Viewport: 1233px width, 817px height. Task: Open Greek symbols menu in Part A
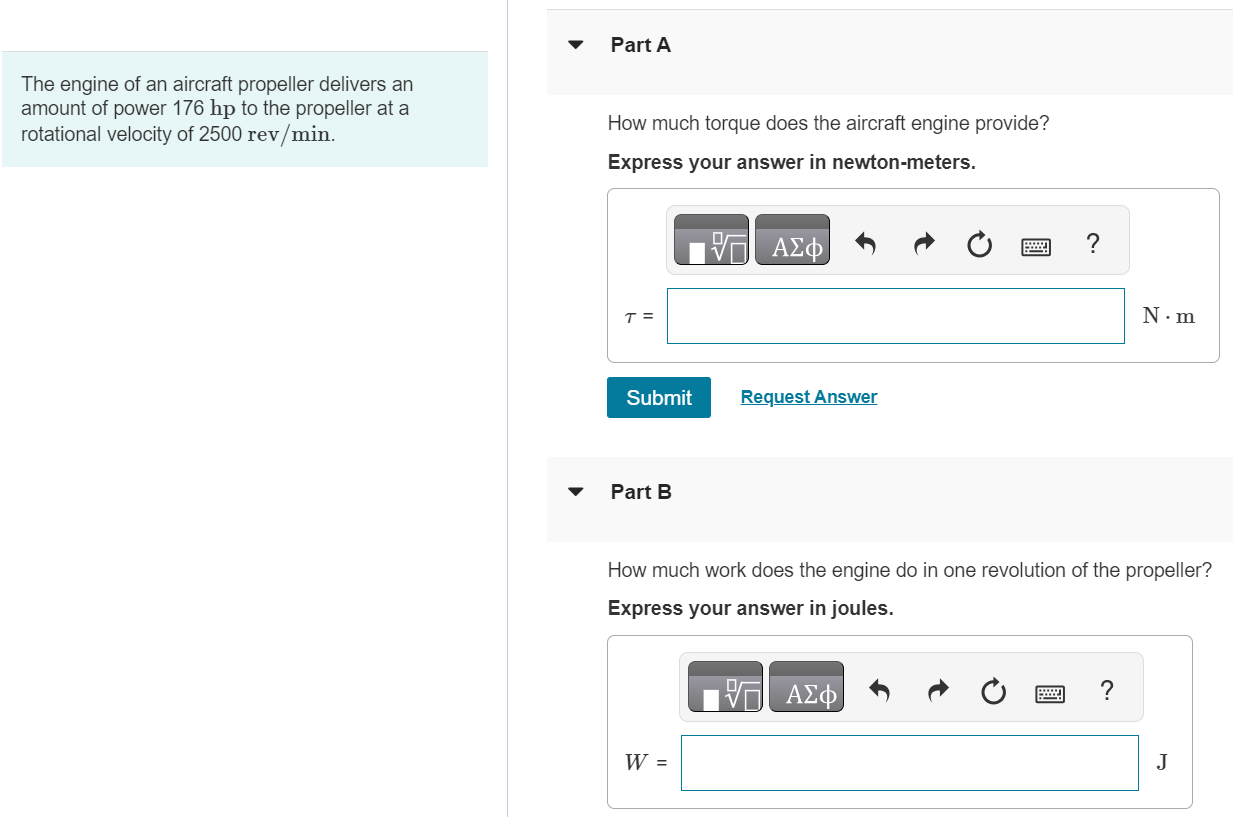792,240
